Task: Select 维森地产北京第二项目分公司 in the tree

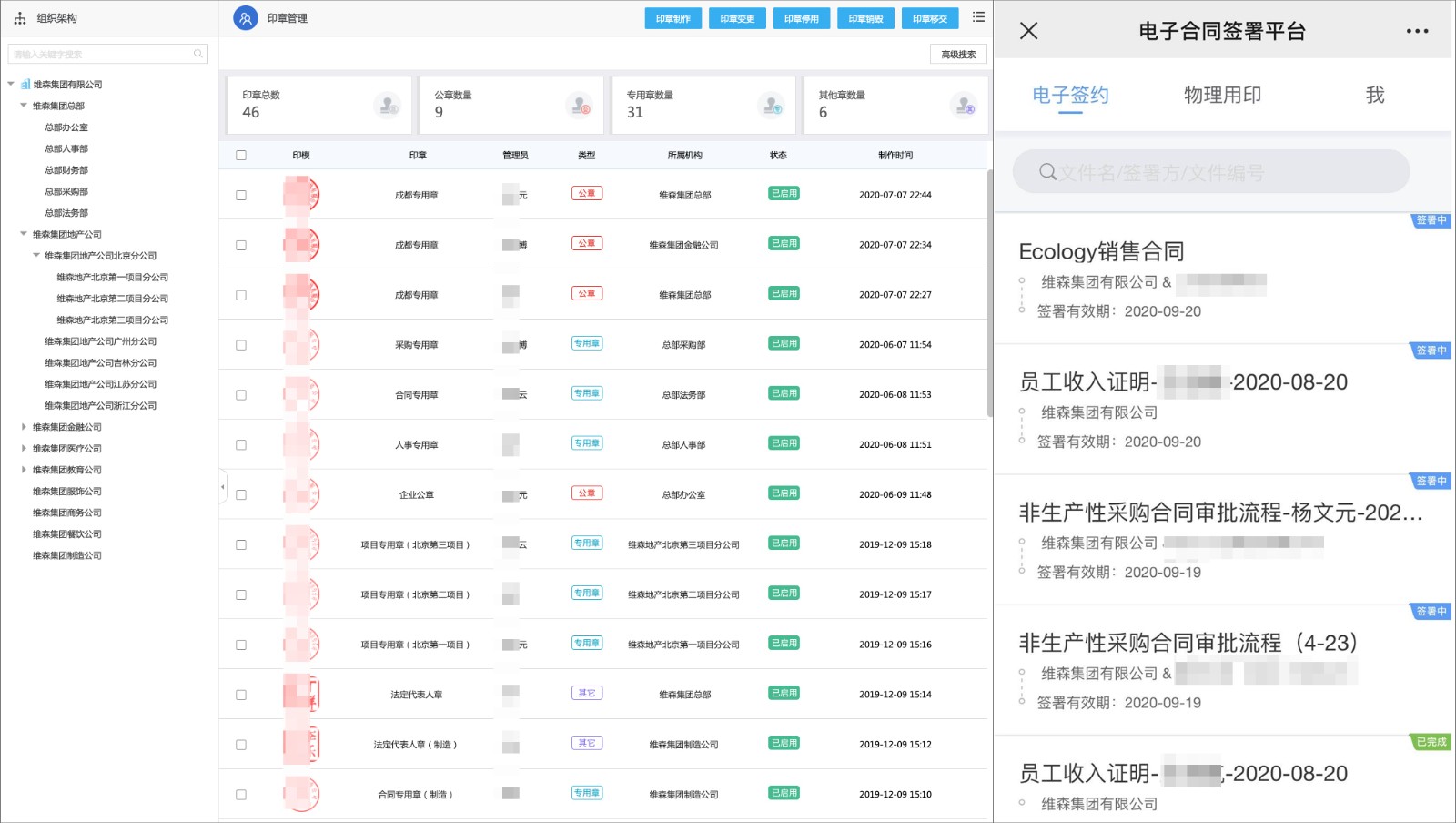Action: coord(113,299)
